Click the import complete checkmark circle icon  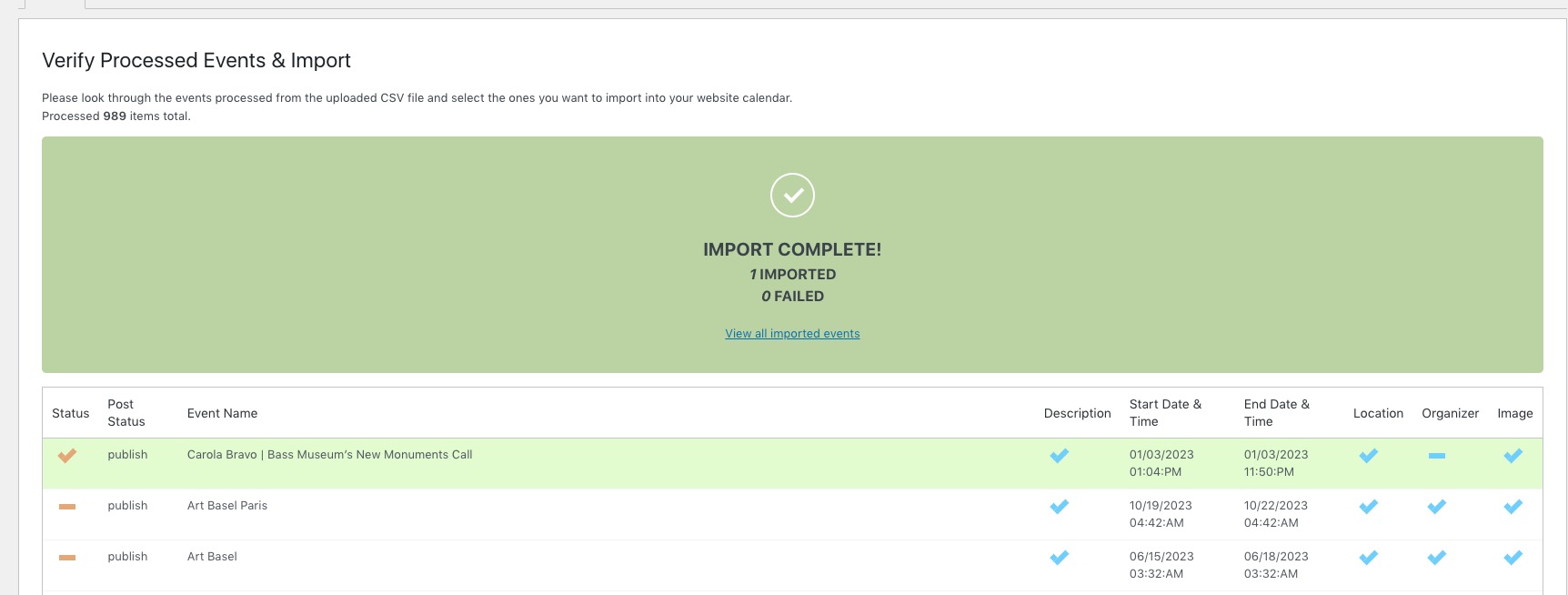click(x=792, y=196)
